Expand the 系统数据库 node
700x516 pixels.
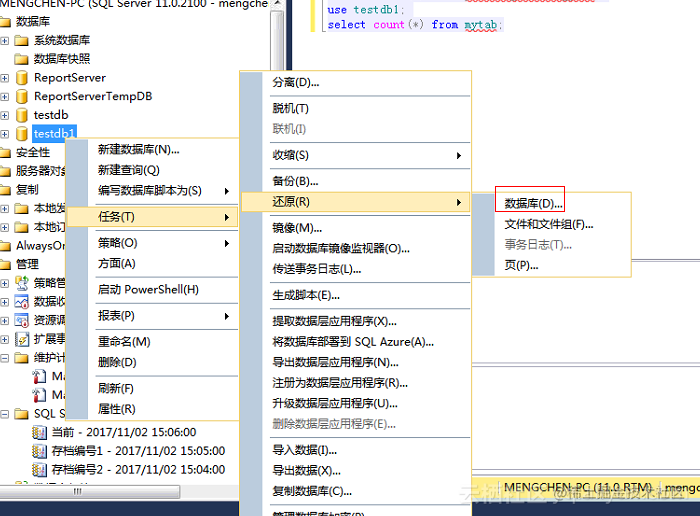tap(4, 41)
